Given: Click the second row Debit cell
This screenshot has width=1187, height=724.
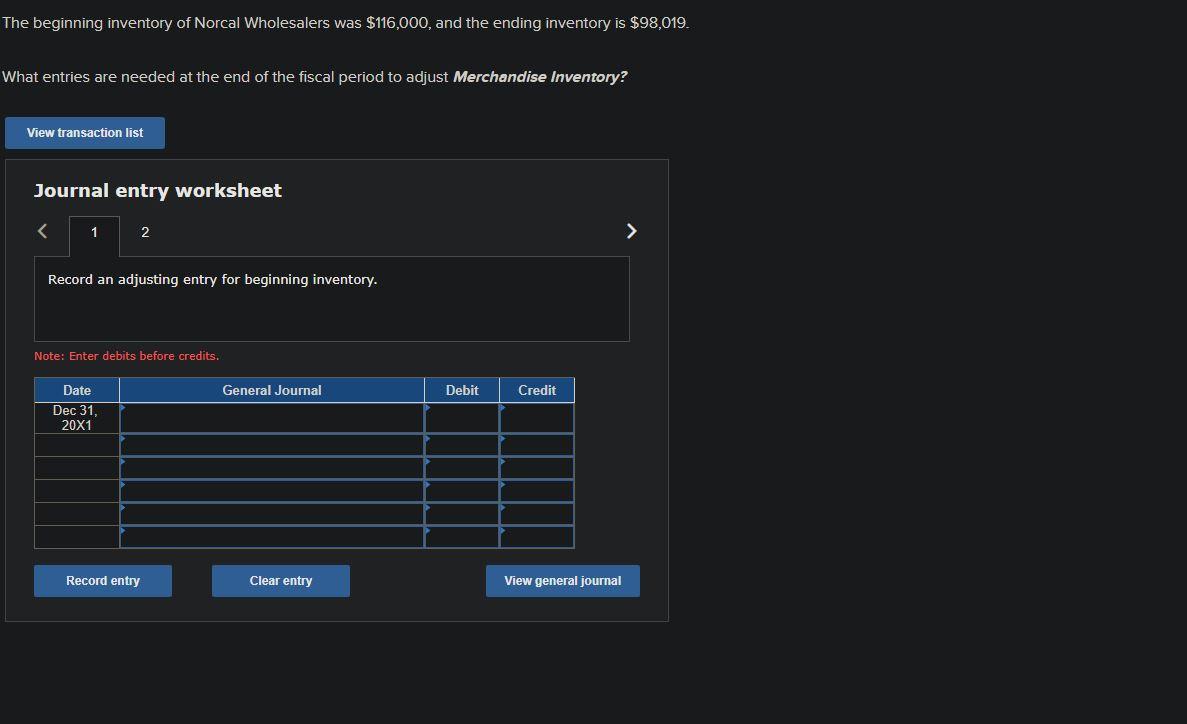Looking at the screenshot, I should click(462, 445).
